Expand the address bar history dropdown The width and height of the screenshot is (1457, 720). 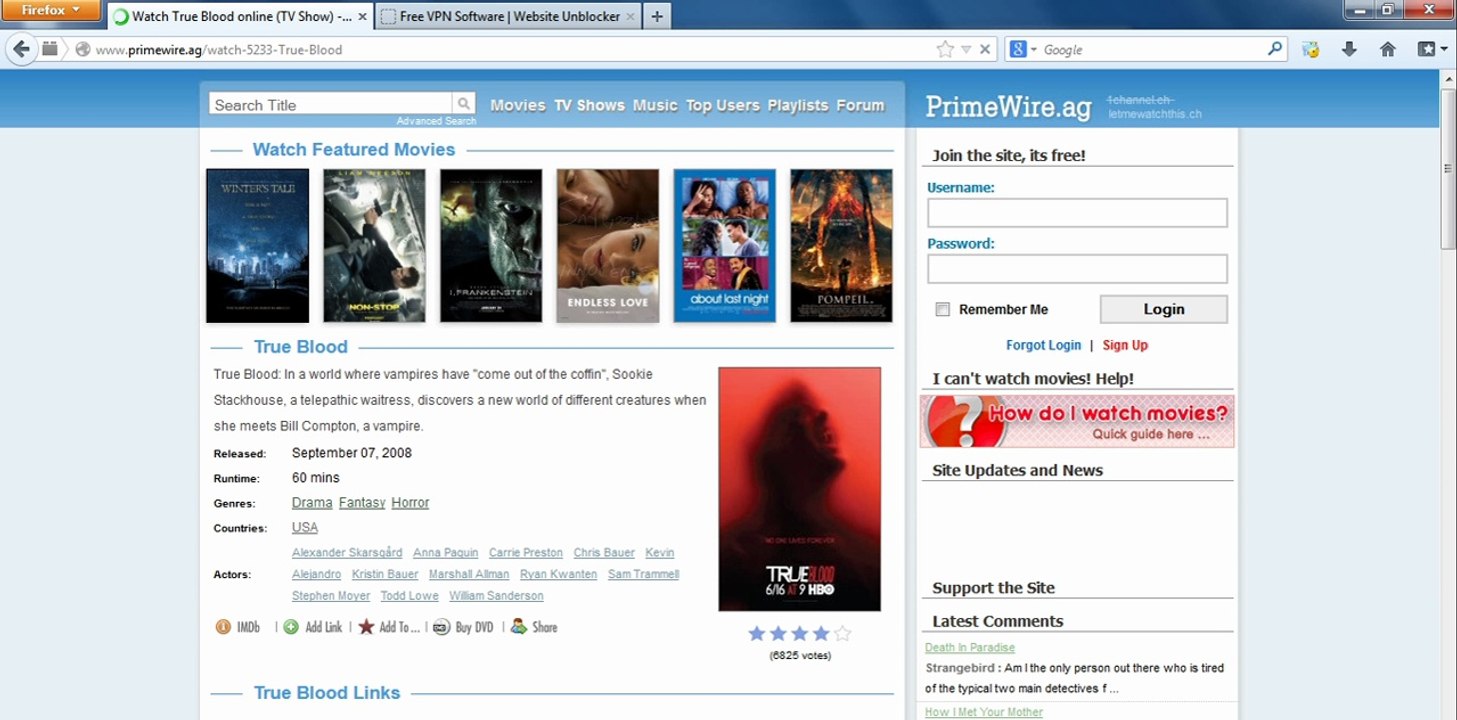click(x=966, y=49)
